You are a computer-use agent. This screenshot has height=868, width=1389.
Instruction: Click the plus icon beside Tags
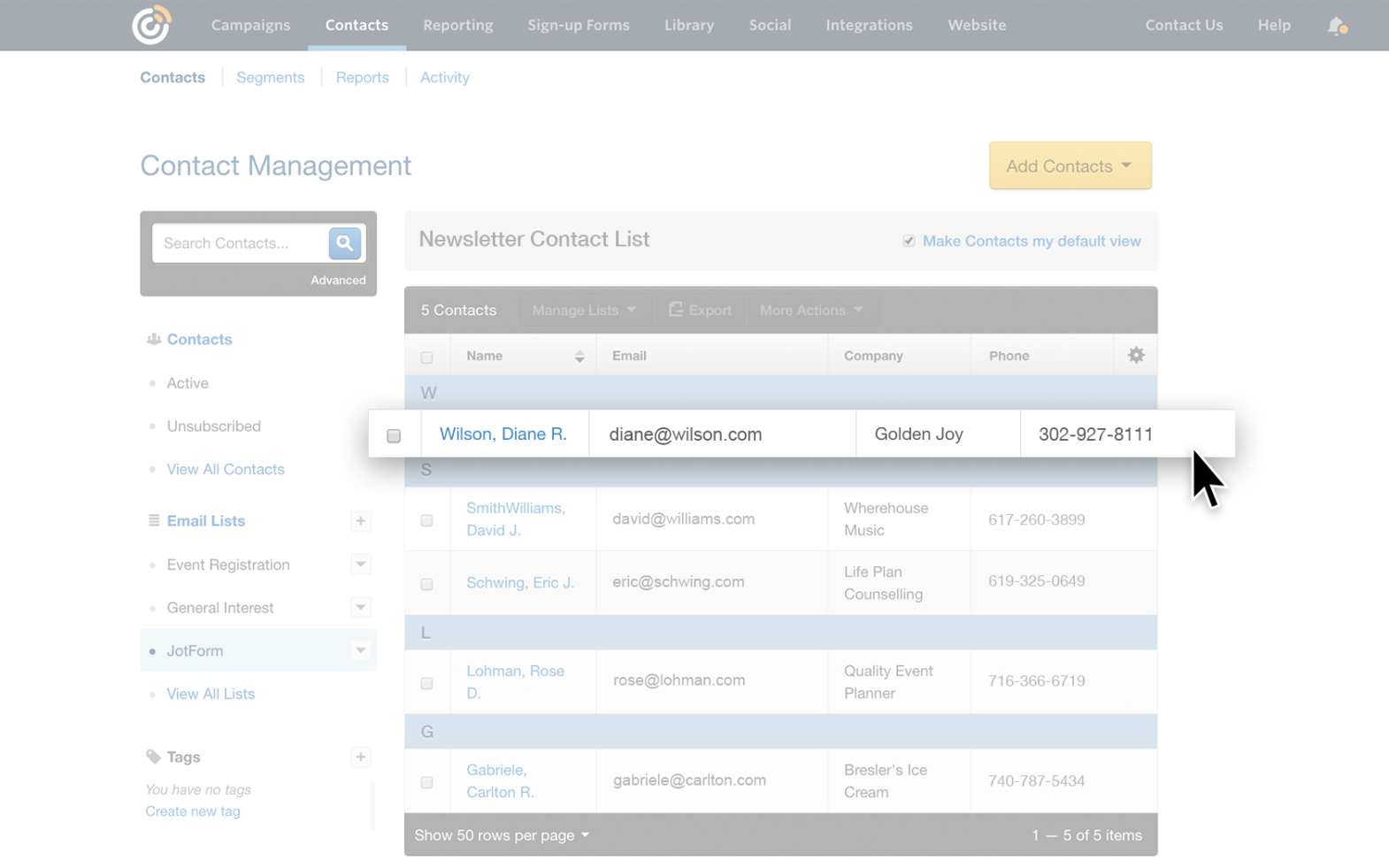pos(360,757)
